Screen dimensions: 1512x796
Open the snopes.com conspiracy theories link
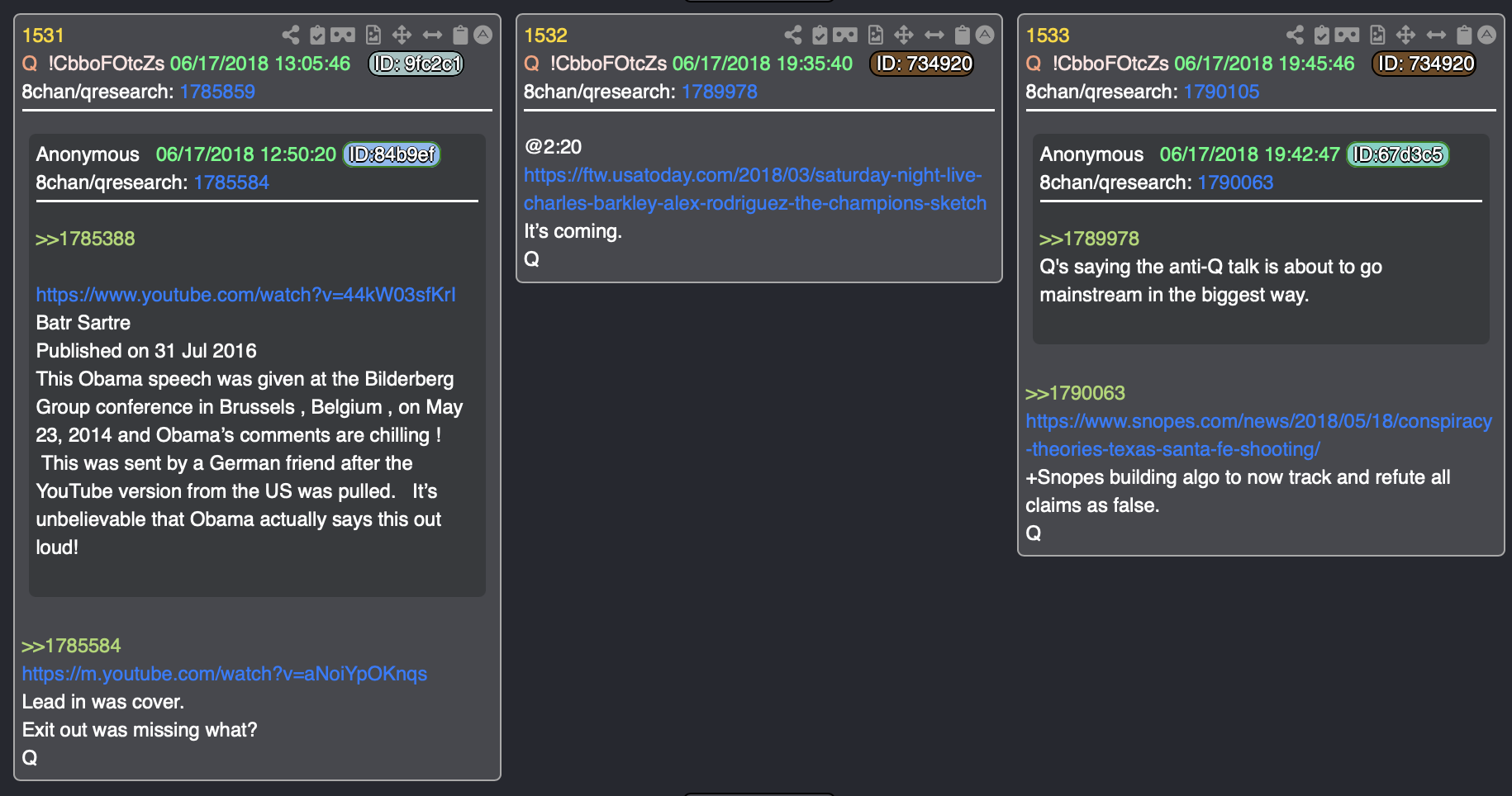click(x=1258, y=435)
